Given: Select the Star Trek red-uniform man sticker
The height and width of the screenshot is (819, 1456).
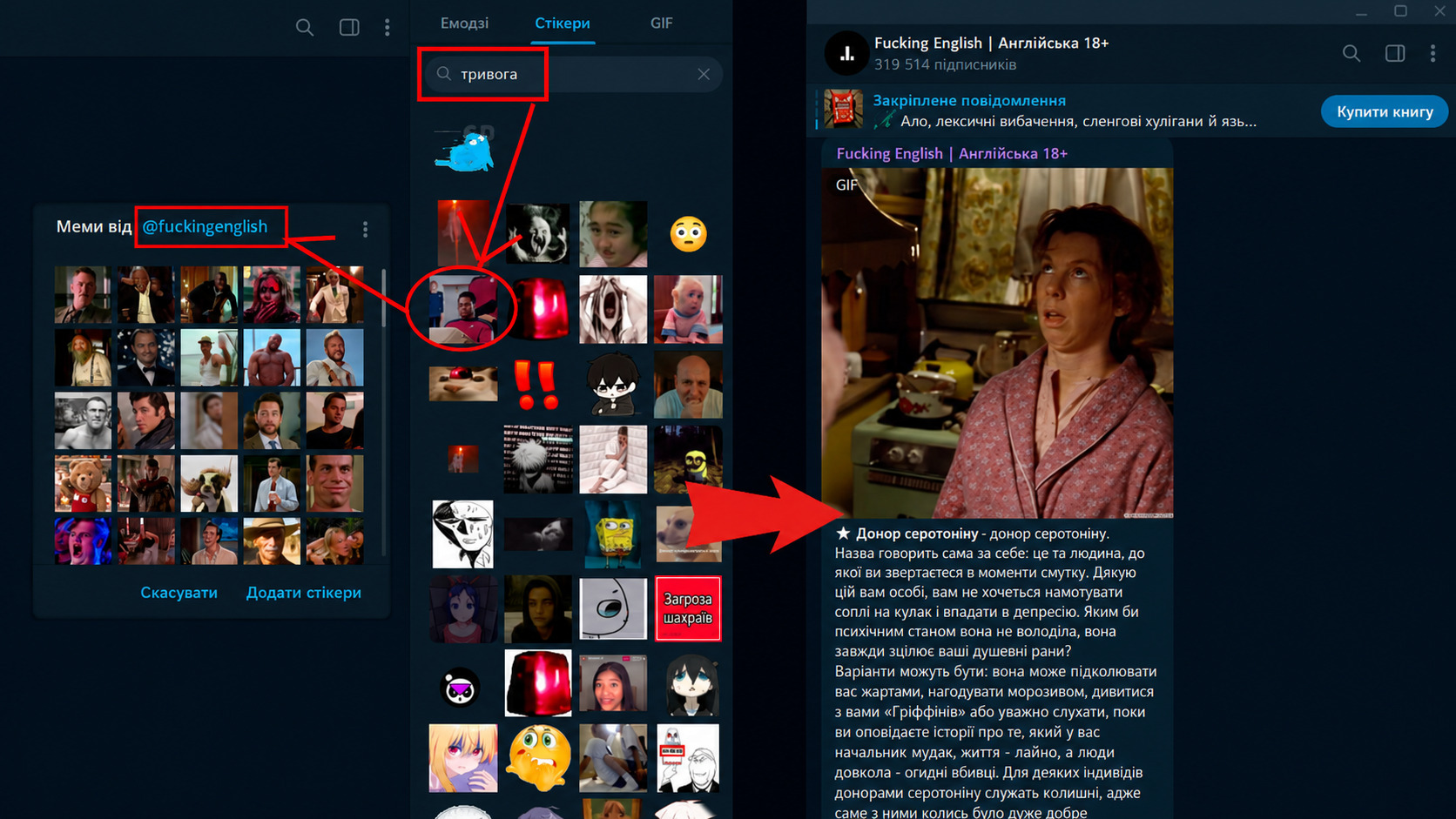Looking at the screenshot, I should click(463, 309).
